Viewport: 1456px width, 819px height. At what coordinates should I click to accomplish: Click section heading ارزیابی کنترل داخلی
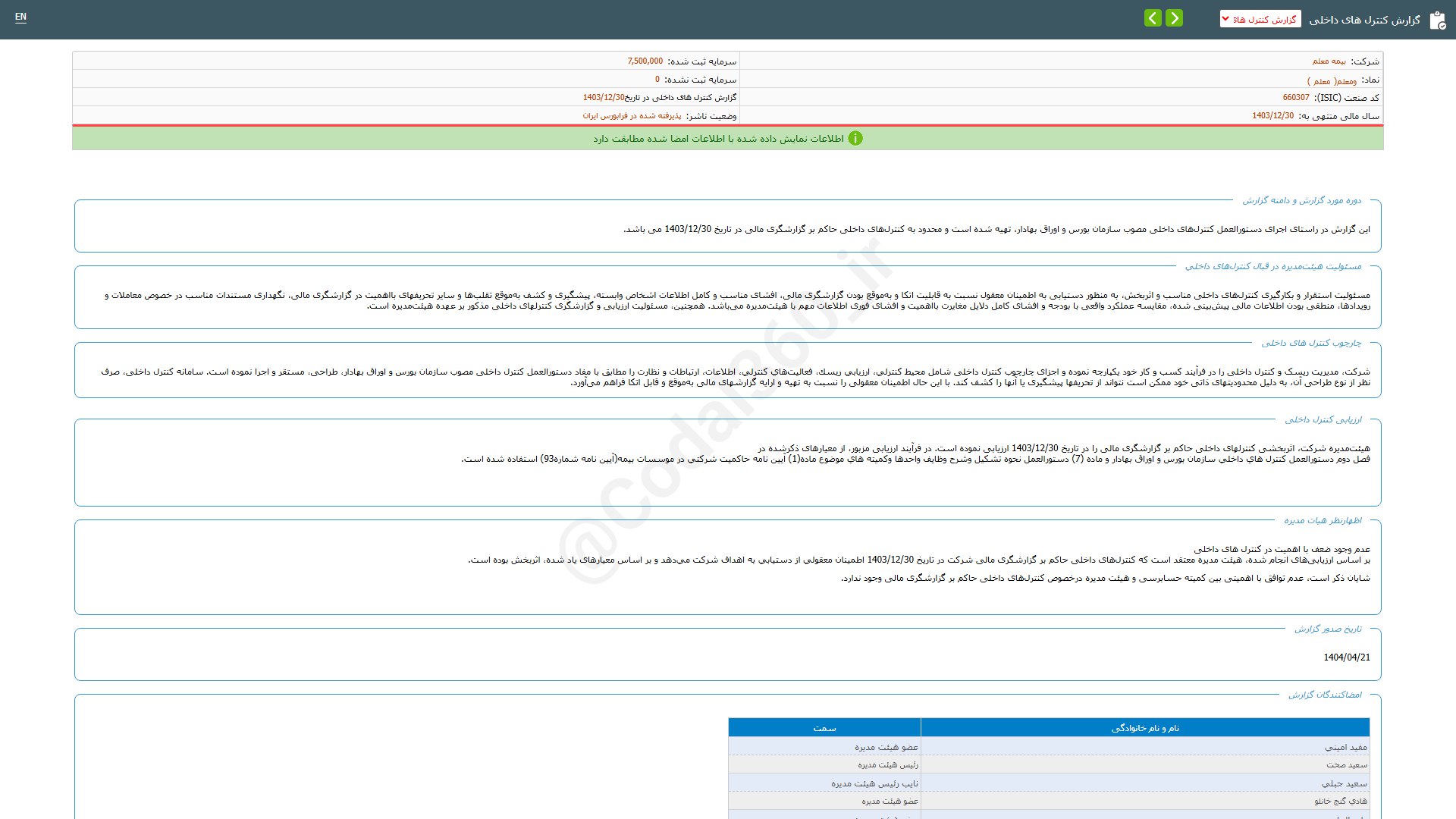click(x=1323, y=420)
